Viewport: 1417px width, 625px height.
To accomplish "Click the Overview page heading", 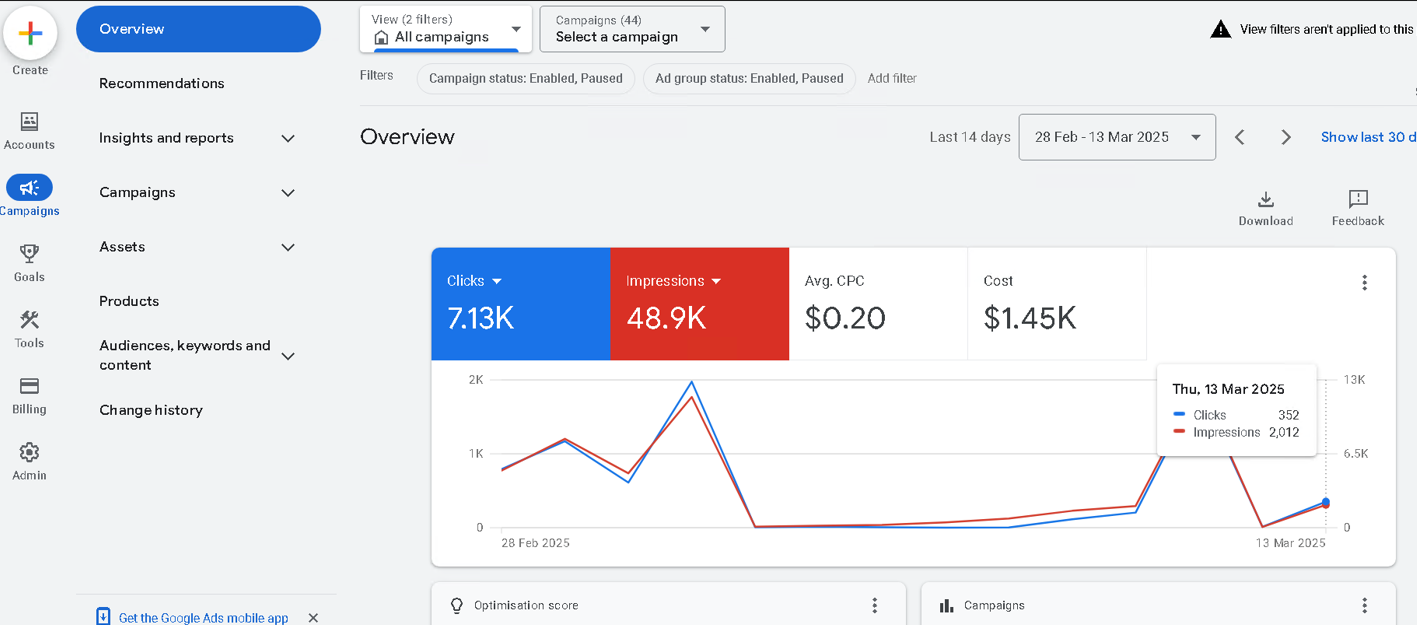I will coord(407,137).
